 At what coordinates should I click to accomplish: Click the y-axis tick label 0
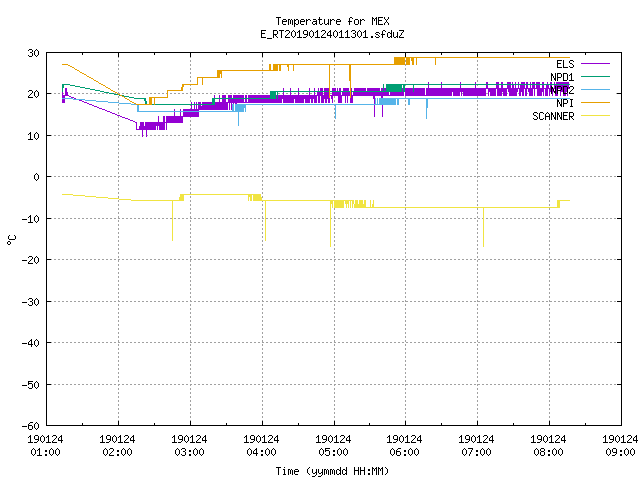[36, 177]
